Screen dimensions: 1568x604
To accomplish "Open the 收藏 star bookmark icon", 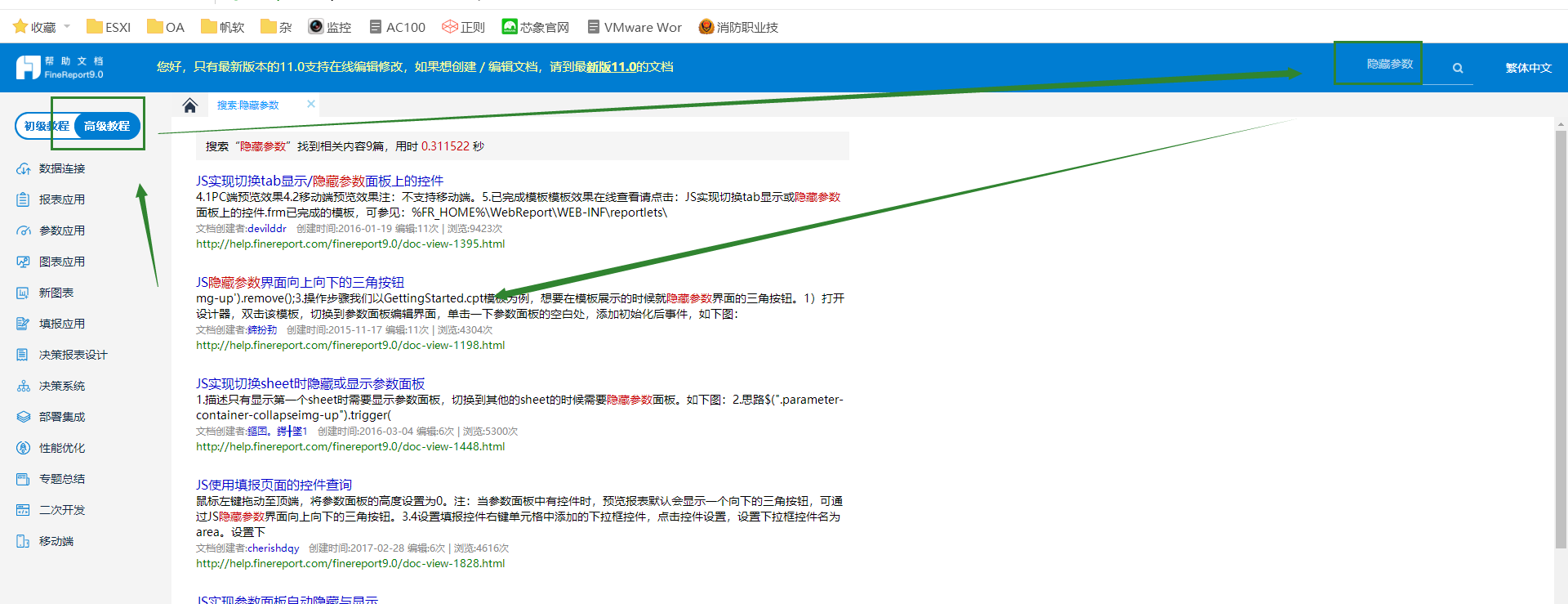I will pyautogui.click(x=20, y=27).
